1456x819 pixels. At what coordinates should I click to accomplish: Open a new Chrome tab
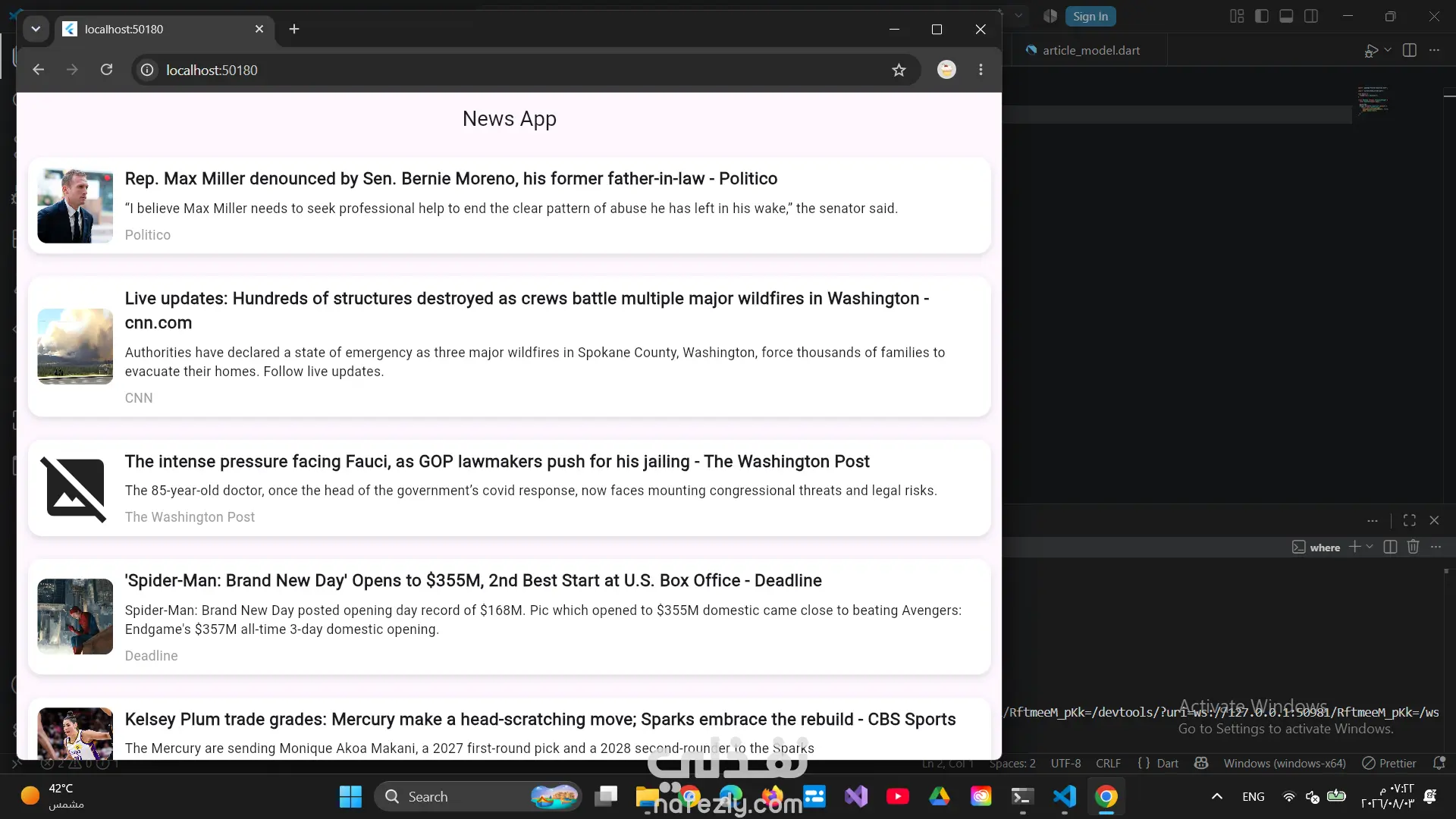click(x=294, y=29)
